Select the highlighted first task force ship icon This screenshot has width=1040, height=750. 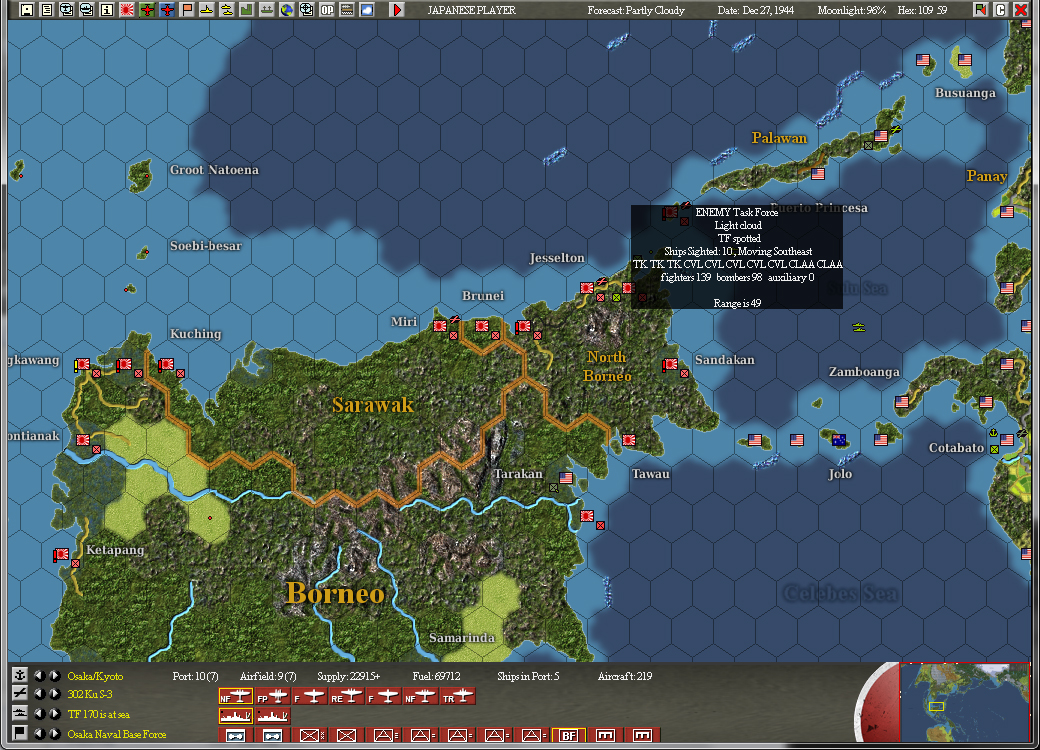coord(236,716)
